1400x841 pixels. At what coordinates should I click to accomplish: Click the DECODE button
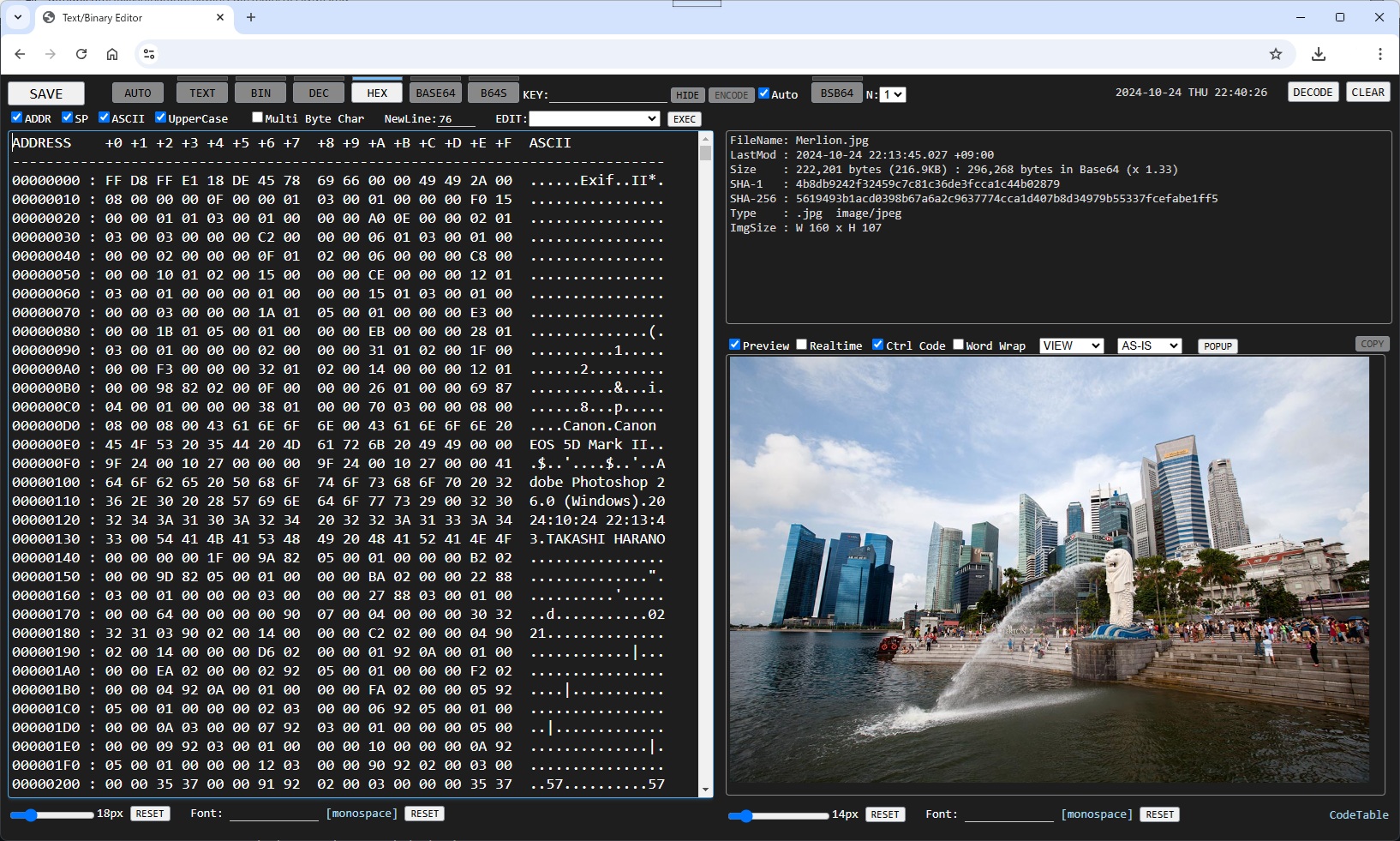click(1313, 92)
